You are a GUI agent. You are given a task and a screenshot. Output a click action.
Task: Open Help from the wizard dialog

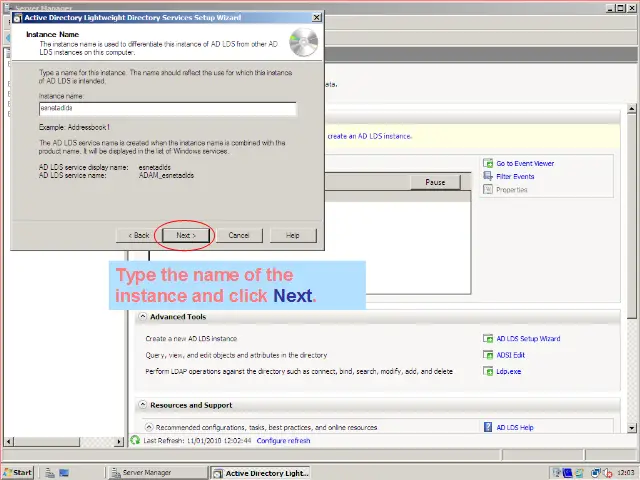[x=293, y=236]
